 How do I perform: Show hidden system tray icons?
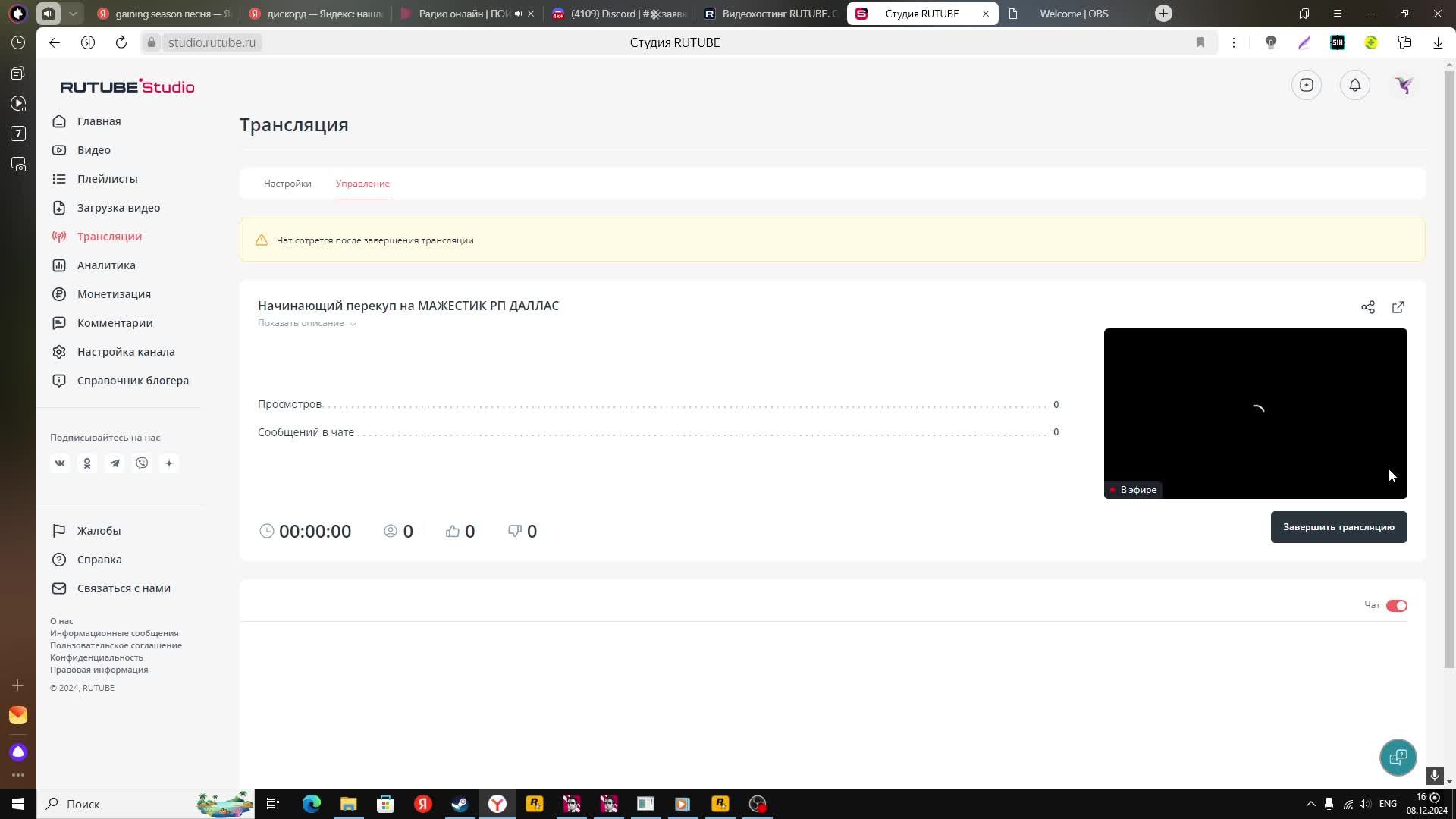pyautogui.click(x=1310, y=804)
